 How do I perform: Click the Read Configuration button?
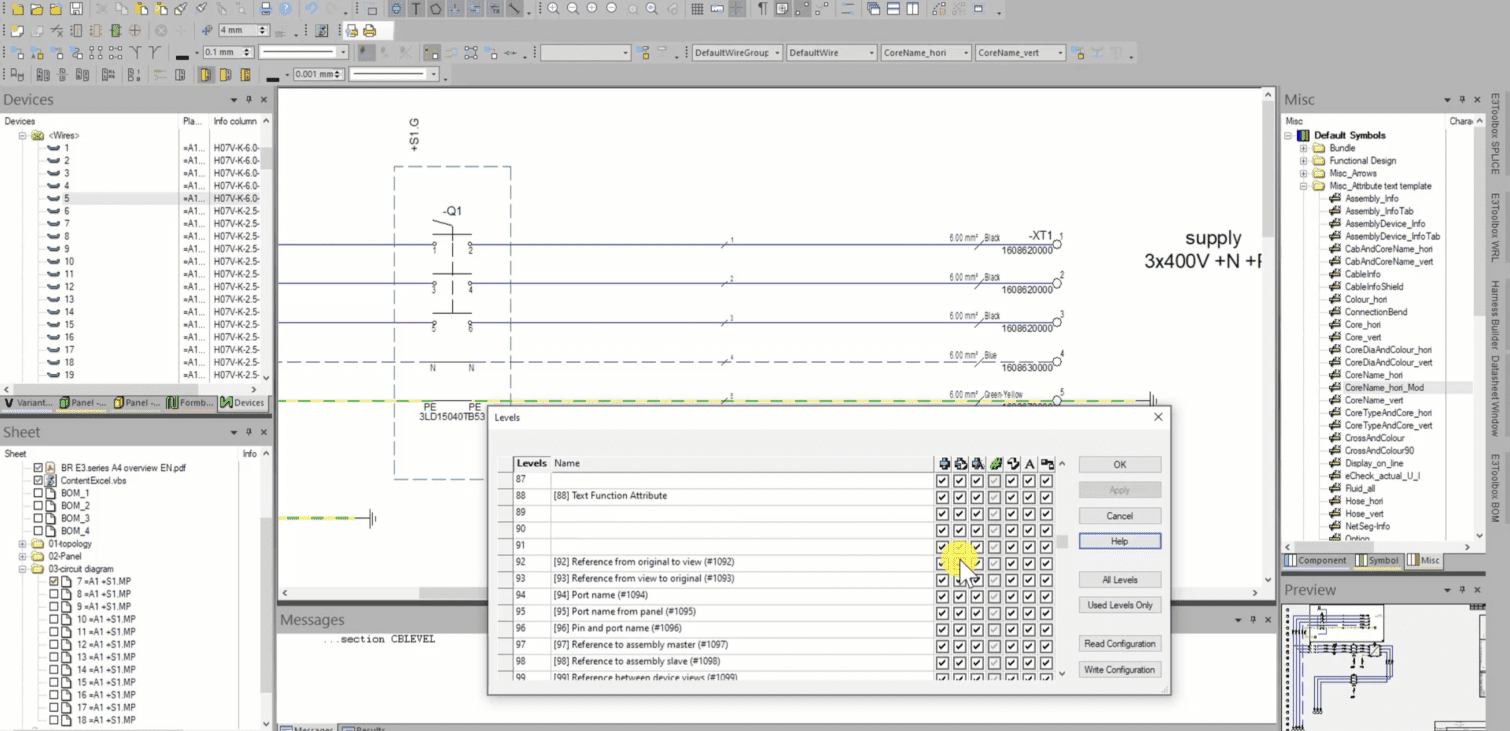coord(1119,644)
